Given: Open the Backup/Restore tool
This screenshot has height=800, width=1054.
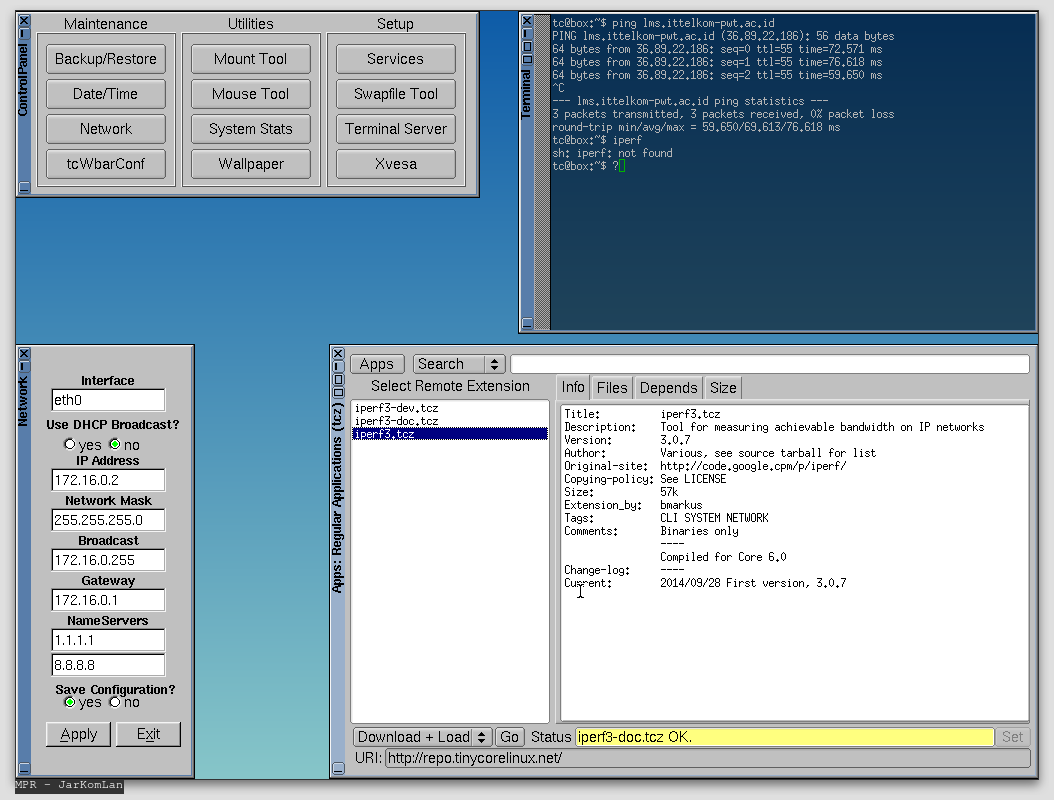Looking at the screenshot, I should (x=106, y=59).
